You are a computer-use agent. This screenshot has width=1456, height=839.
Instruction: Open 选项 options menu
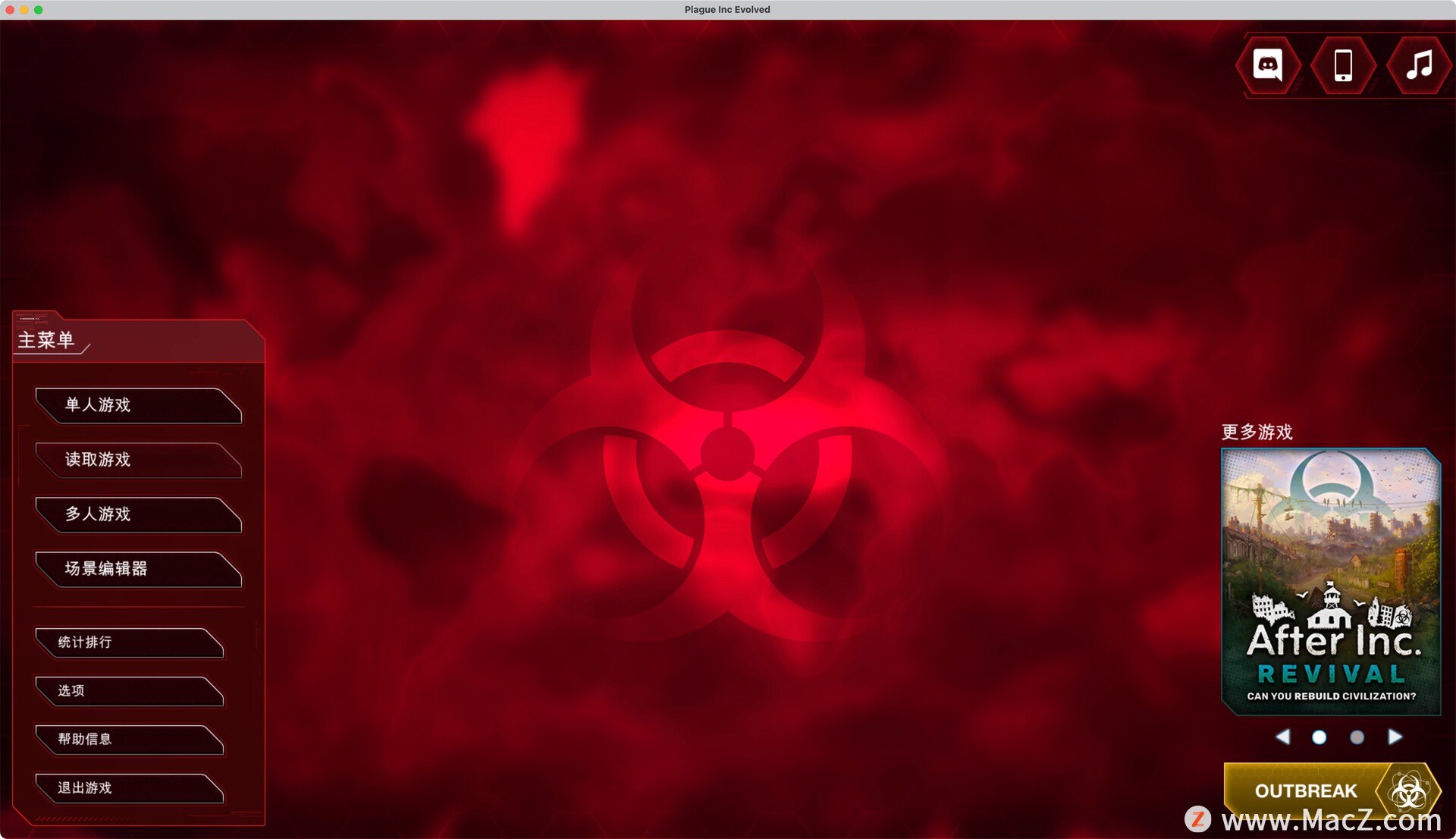(127, 691)
